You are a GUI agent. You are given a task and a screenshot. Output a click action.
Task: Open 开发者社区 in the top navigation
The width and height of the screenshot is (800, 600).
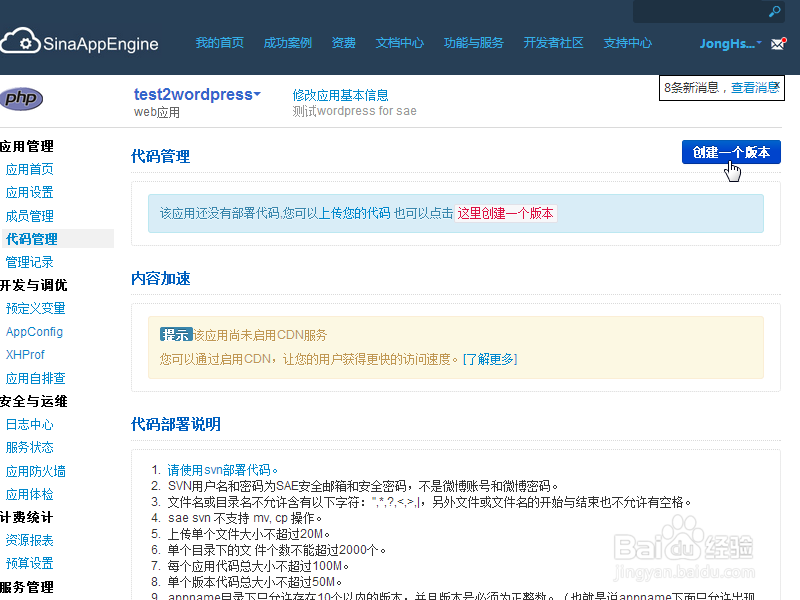[553, 43]
